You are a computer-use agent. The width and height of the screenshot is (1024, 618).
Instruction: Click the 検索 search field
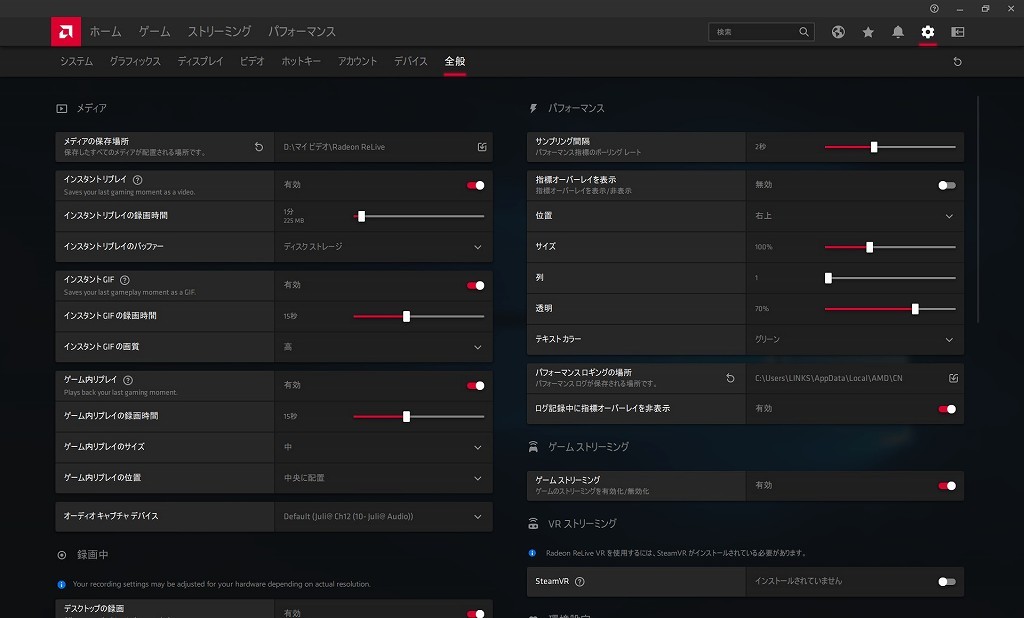pyautogui.click(x=754, y=32)
